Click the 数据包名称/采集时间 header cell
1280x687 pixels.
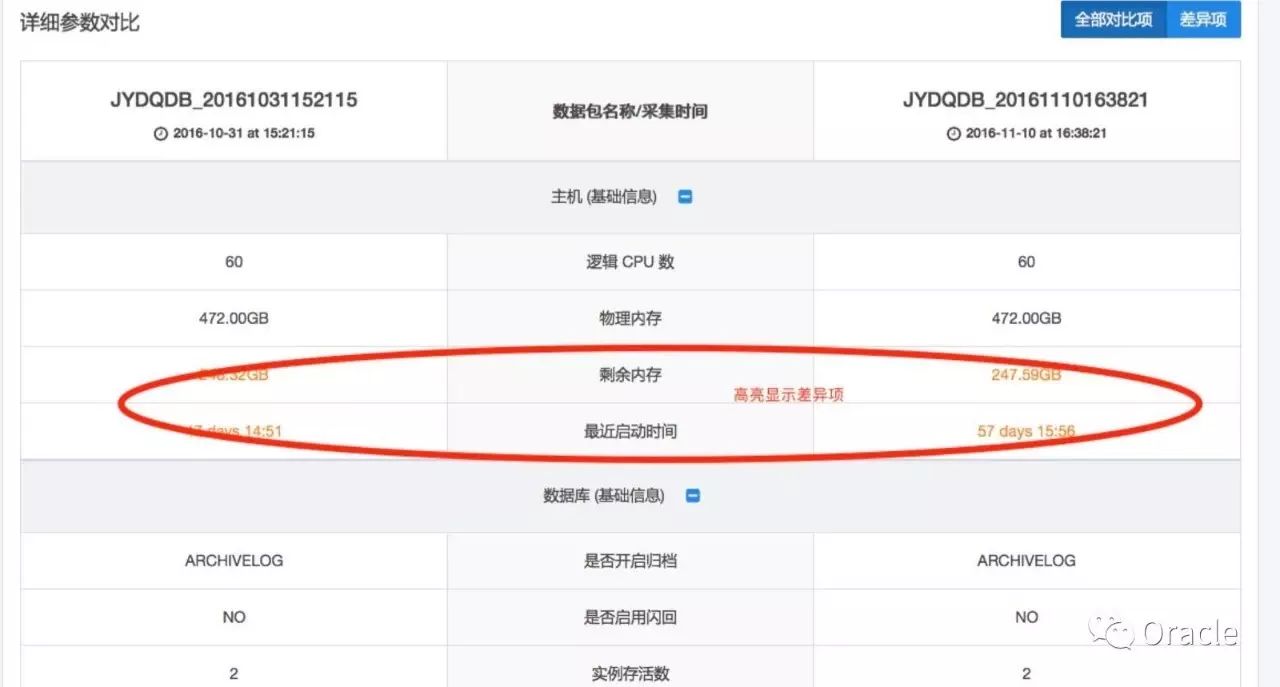[x=630, y=111]
